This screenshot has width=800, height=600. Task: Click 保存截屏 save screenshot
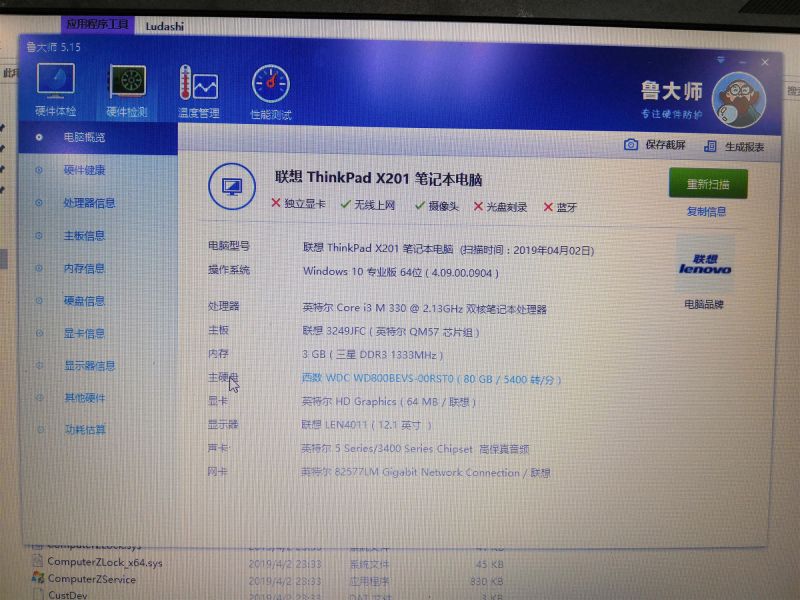pos(665,145)
